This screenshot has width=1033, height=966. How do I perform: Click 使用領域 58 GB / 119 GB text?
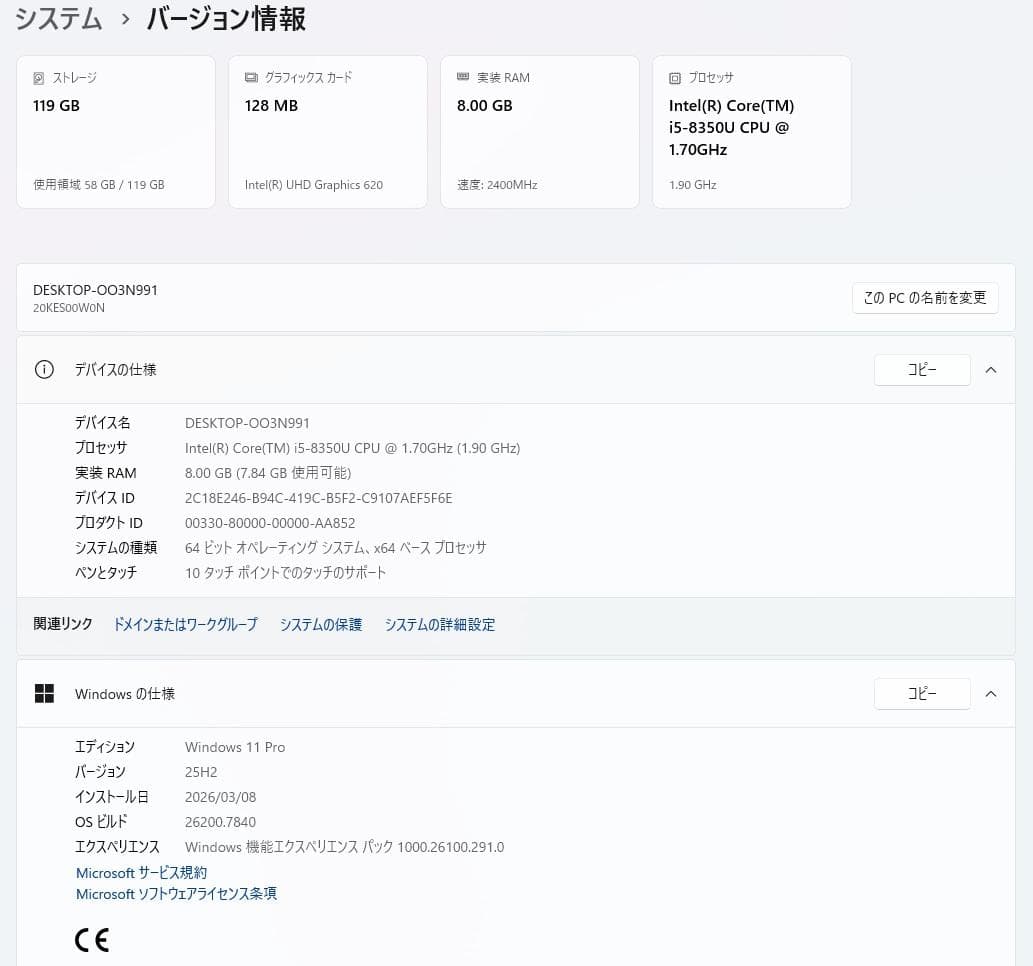coord(99,185)
